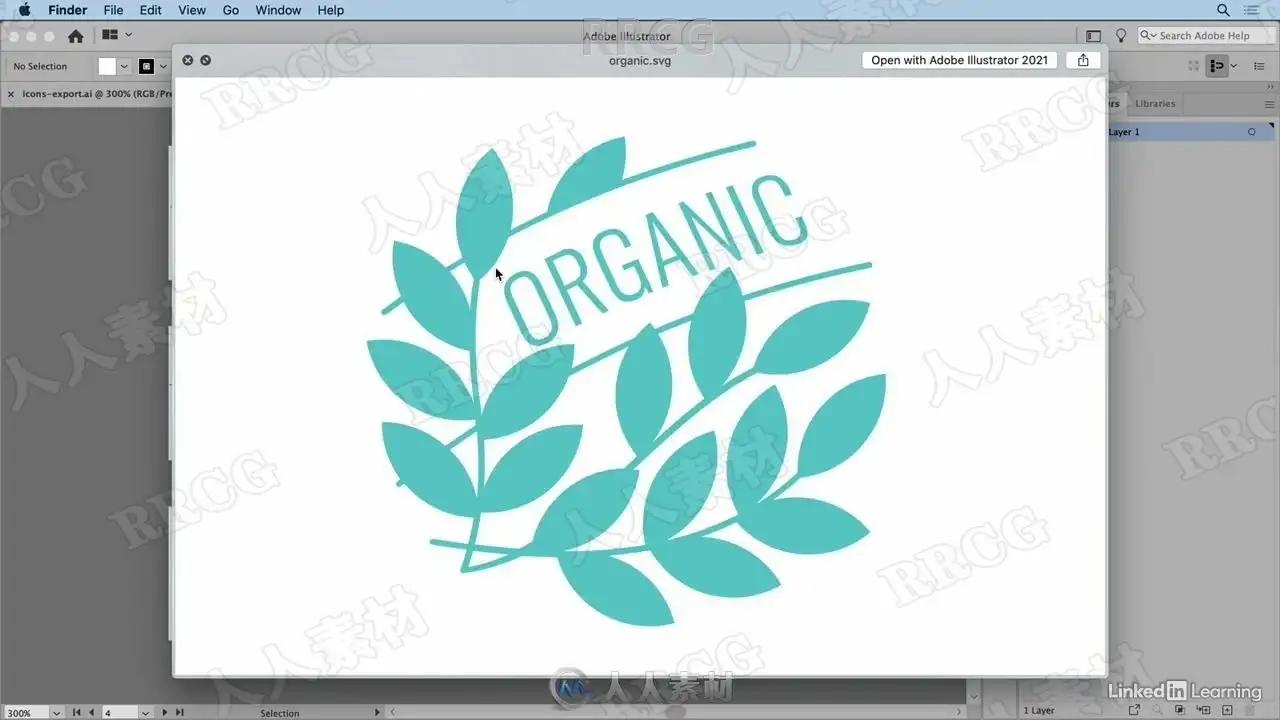1280x720 pixels.
Task: Expand the fill color dropdown arrow
Action: point(124,67)
